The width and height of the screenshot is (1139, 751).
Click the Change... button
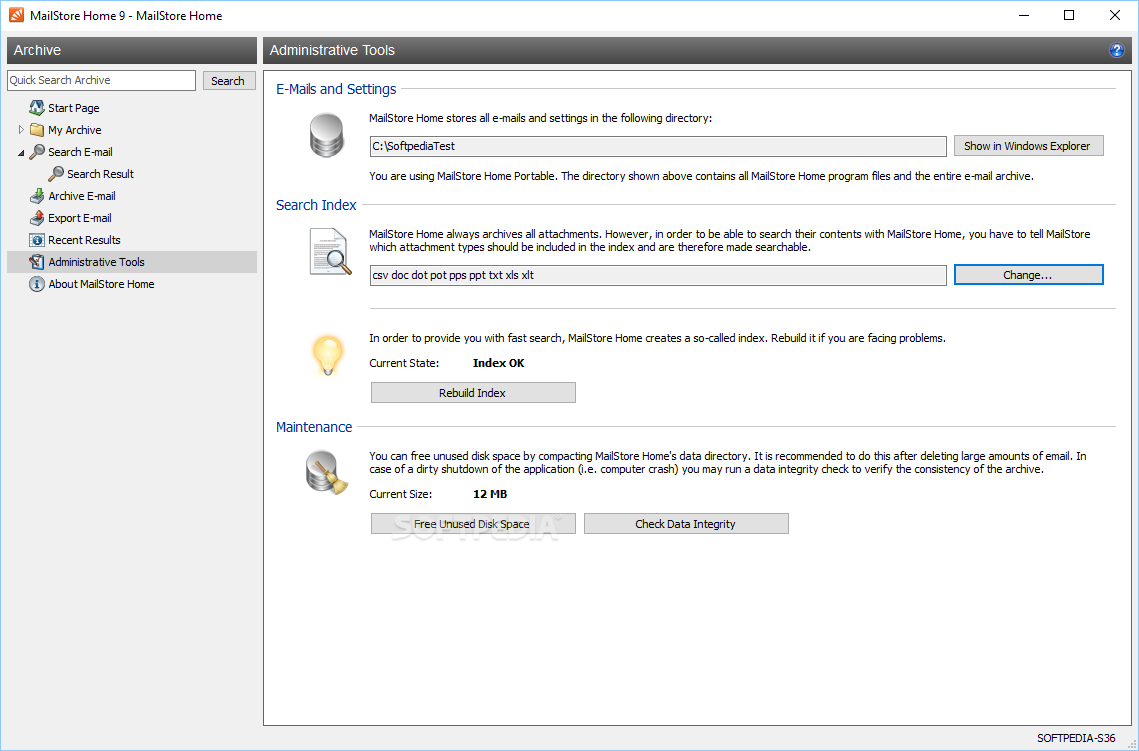click(1028, 275)
